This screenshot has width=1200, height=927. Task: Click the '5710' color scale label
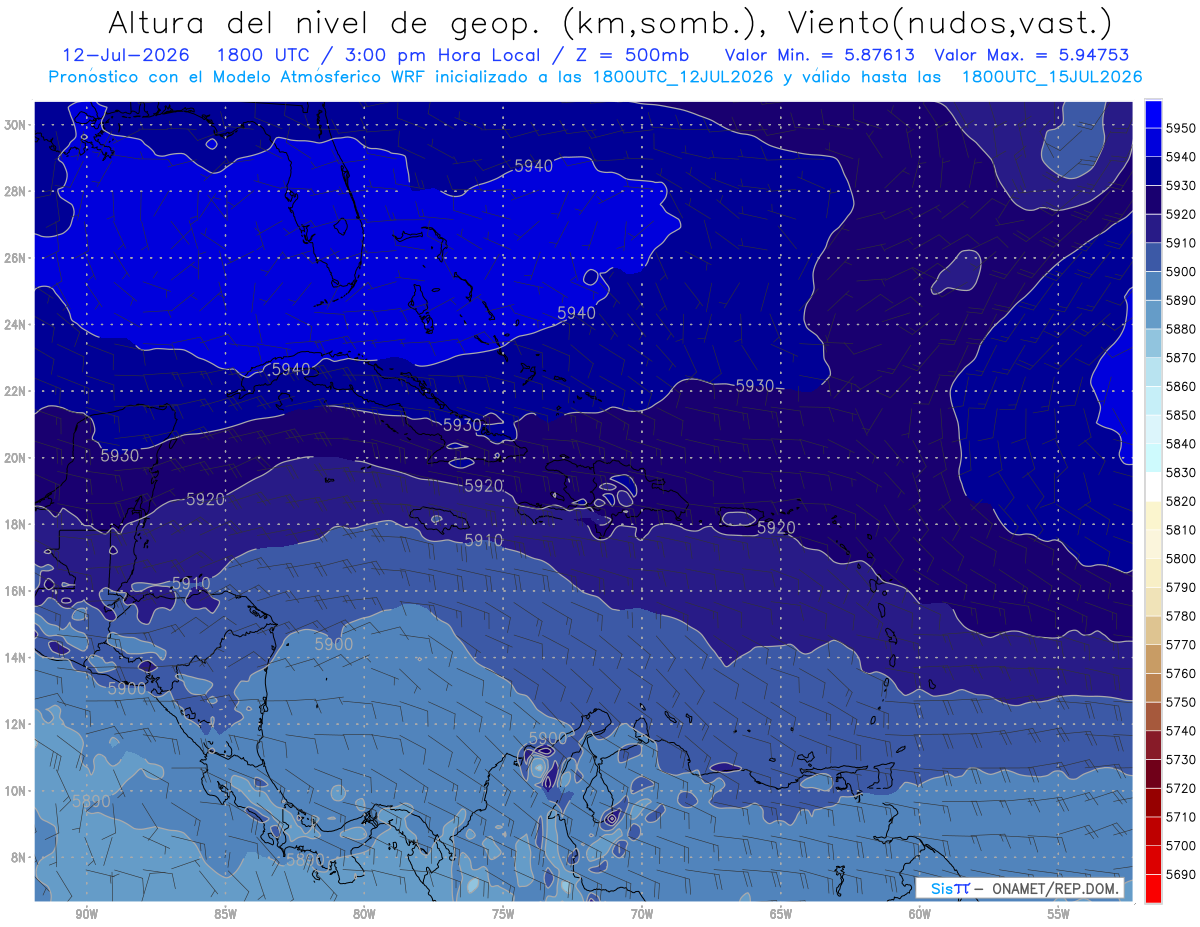point(1180,817)
